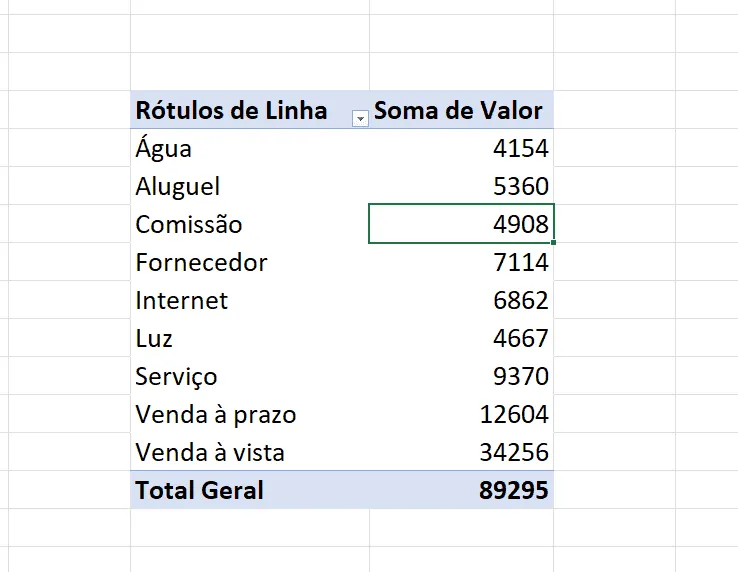The width and height of the screenshot is (738, 572).
Task: Select the value 4154 cell
Action: point(461,148)
